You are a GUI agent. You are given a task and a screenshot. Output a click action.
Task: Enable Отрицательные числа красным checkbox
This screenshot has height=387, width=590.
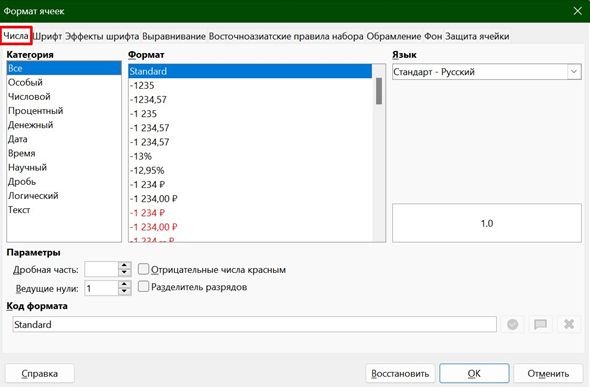click(x=143, y=269)
